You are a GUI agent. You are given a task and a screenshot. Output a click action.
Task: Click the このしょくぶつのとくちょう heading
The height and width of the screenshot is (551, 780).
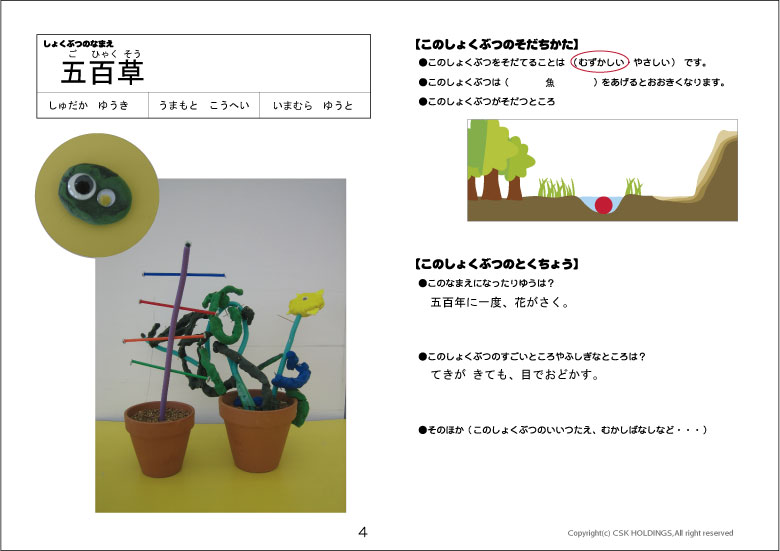(496, 264)
